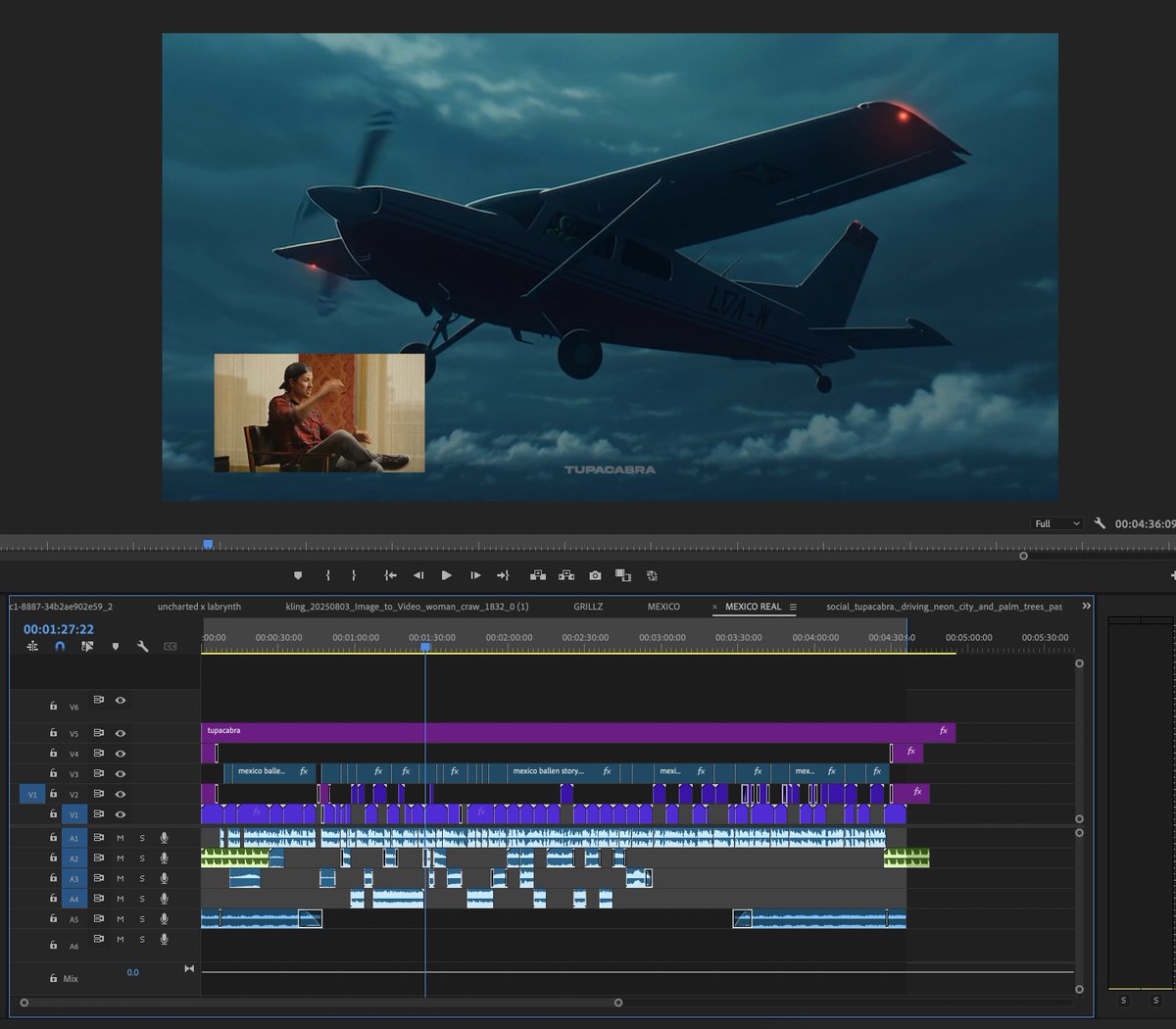The width and height of the screenshot is (1176, 1029).
Task: Step back one frame
Action: click(x=418, y=575)
